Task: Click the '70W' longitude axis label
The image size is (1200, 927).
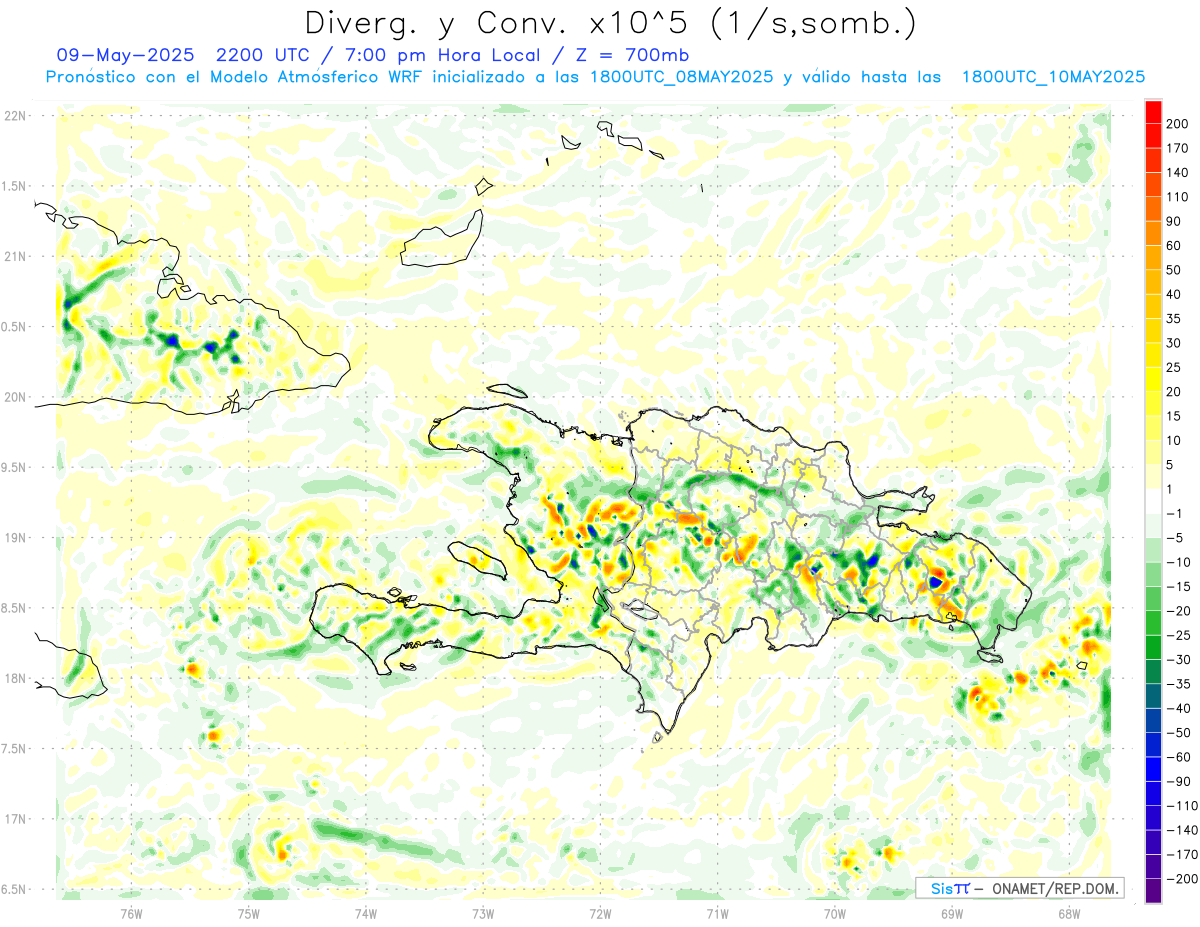Action: (834, 914)
